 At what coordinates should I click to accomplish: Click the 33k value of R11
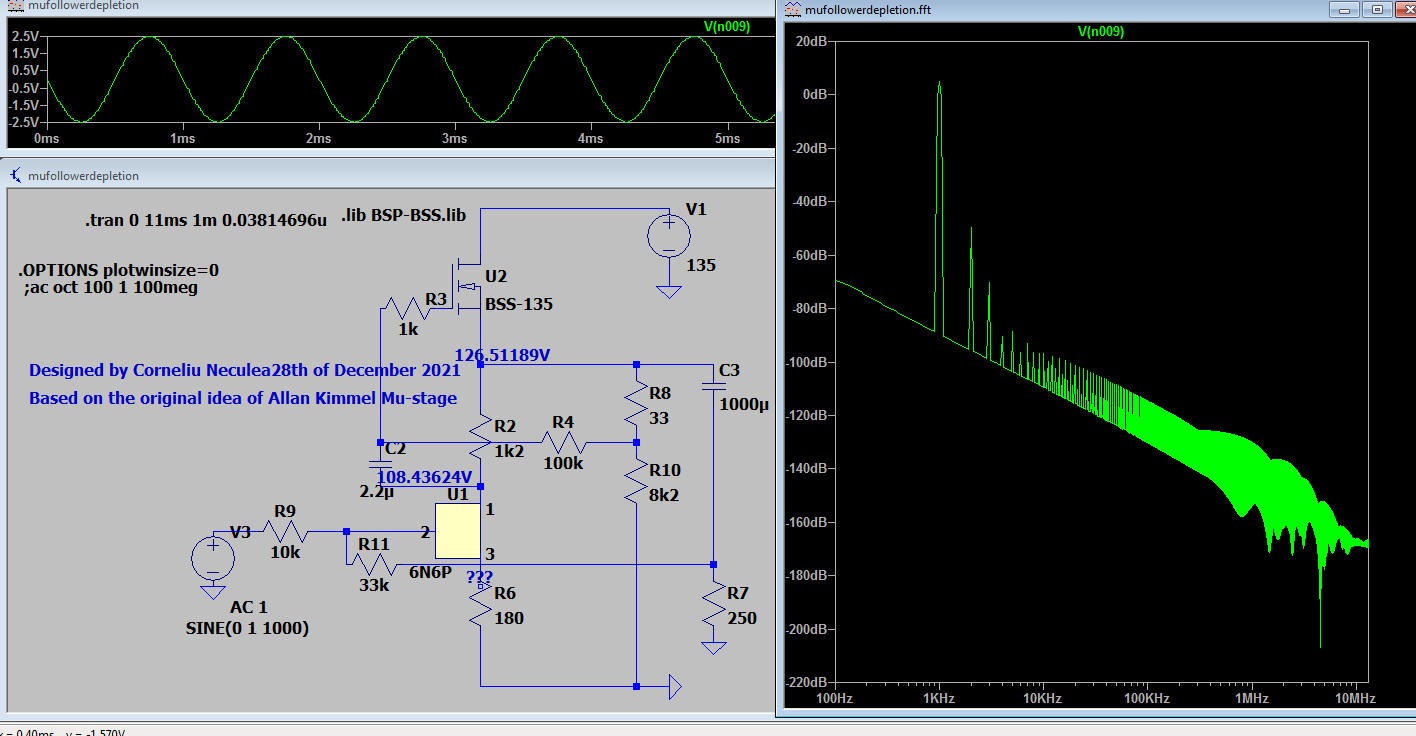point(374,586)
